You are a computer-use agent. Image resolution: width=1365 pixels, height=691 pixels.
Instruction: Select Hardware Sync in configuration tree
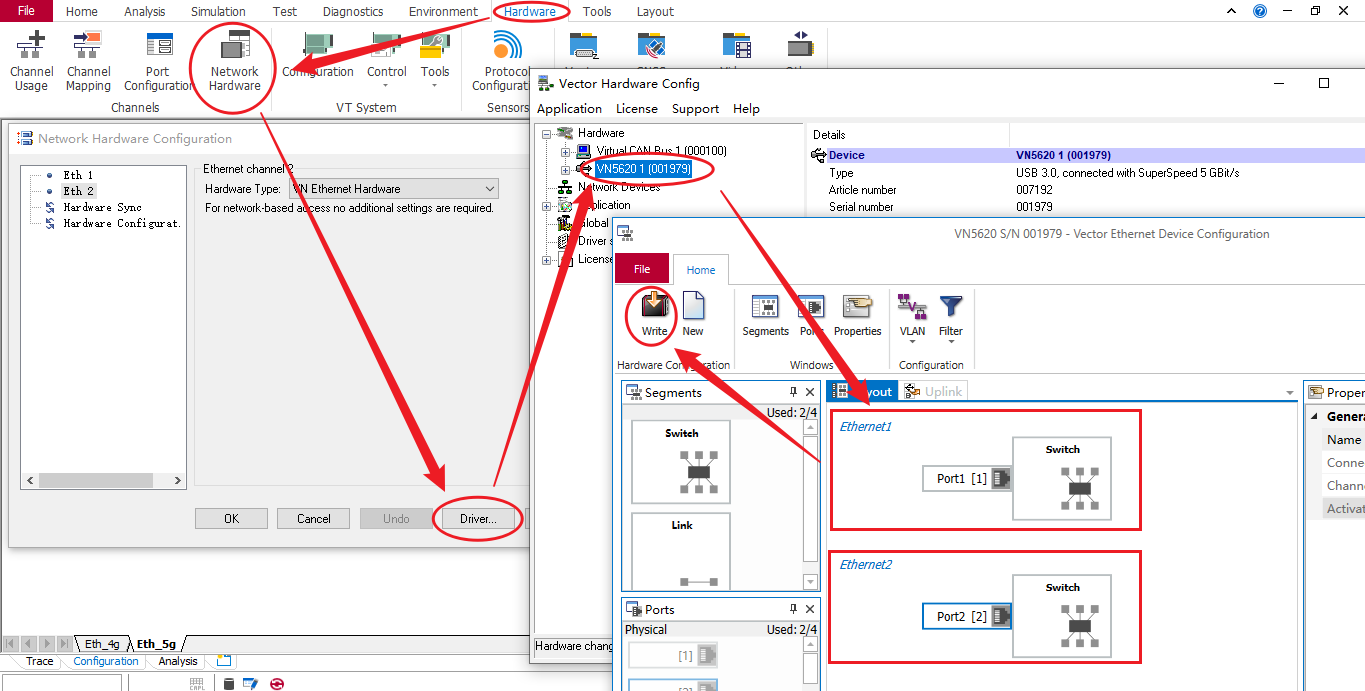(x=102, y=207)
